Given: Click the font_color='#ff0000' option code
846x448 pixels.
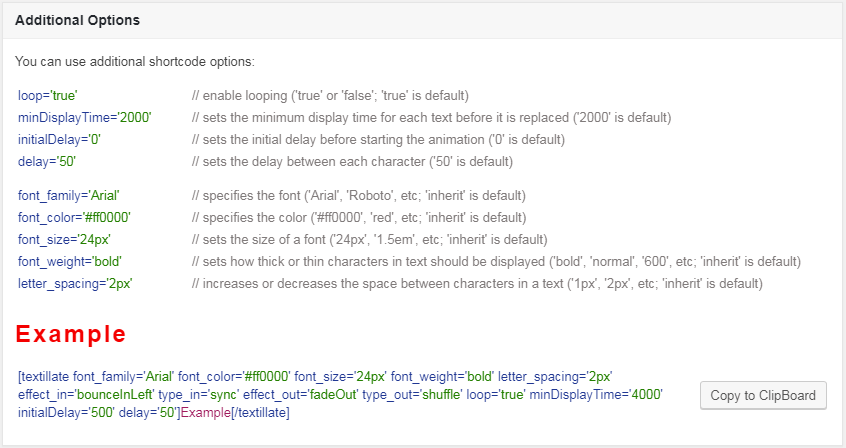Looking at the screenshot, I should (75, 217).
